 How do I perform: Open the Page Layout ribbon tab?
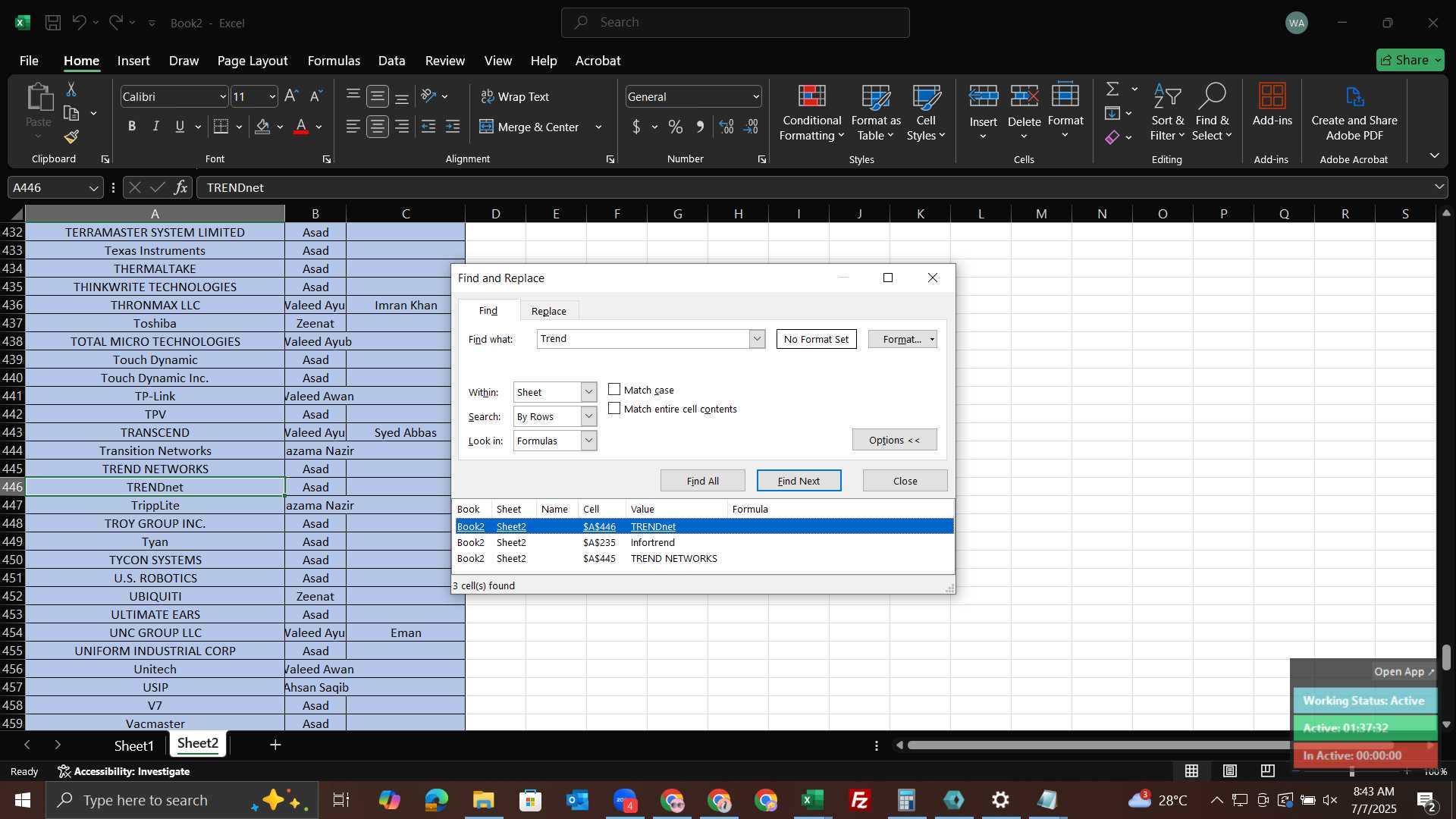[x=252, y=61]
